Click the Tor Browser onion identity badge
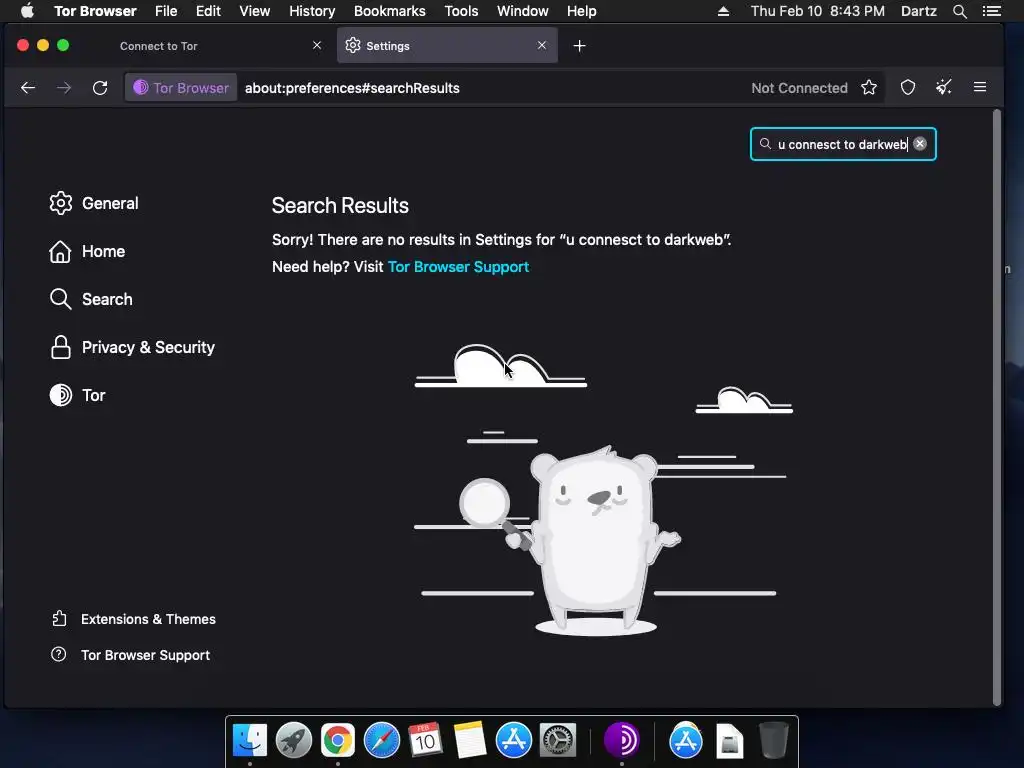The height and width of the screenshot is (768, 1024). tap(181, 88)
